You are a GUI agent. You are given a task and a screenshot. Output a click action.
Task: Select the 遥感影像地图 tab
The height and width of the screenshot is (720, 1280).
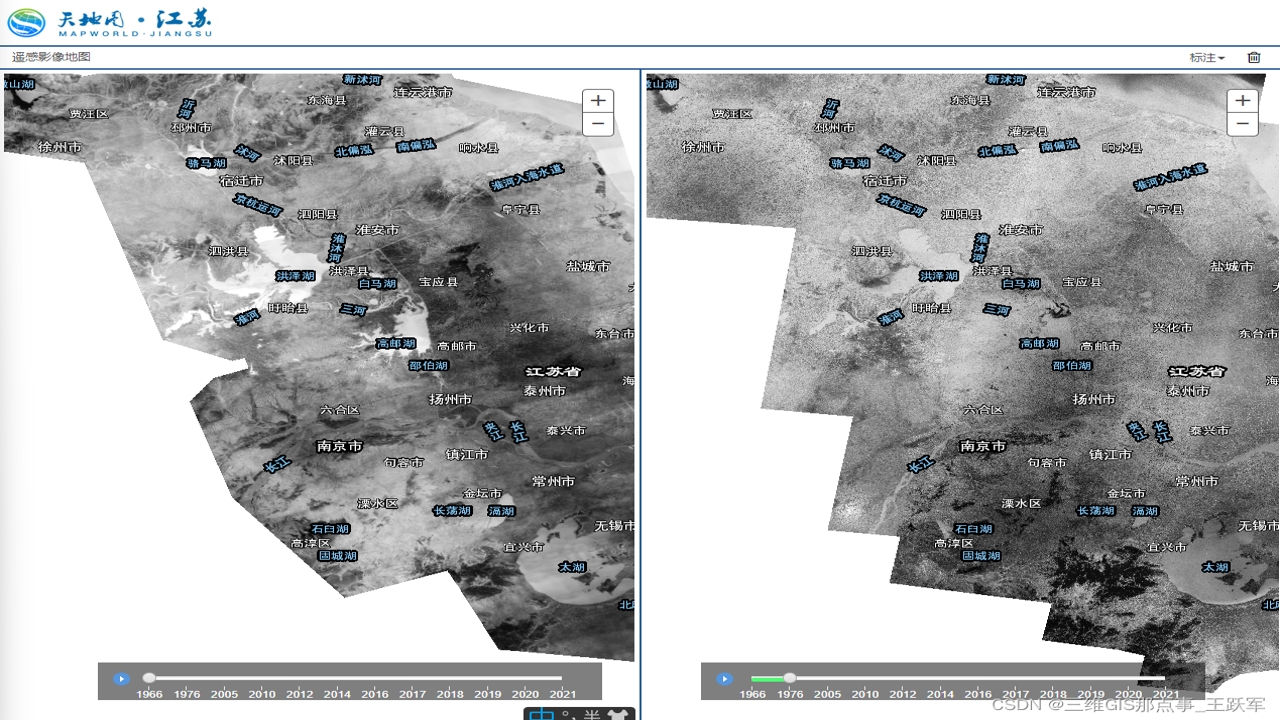[51, 57]
